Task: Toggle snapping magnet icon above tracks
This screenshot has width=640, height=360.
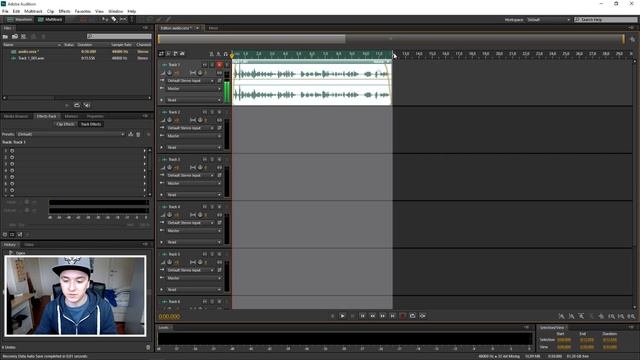Action: point(225,54)
